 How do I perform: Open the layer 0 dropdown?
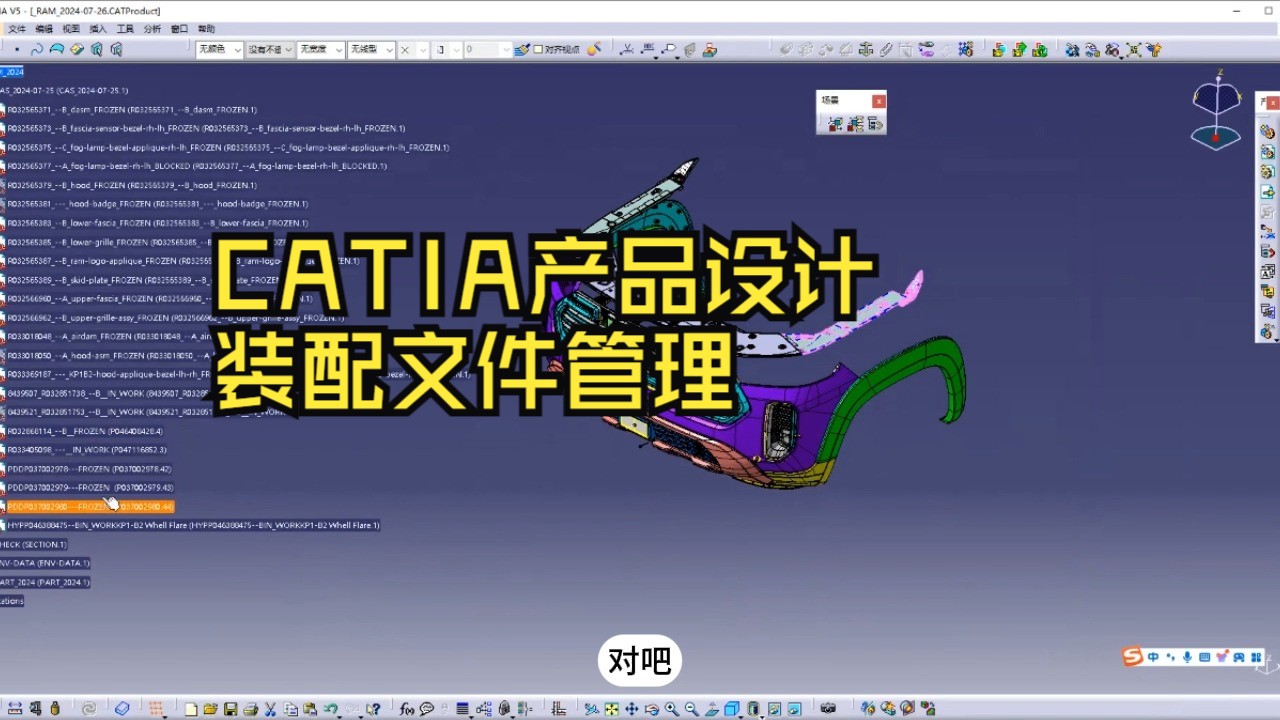point(487,49)
